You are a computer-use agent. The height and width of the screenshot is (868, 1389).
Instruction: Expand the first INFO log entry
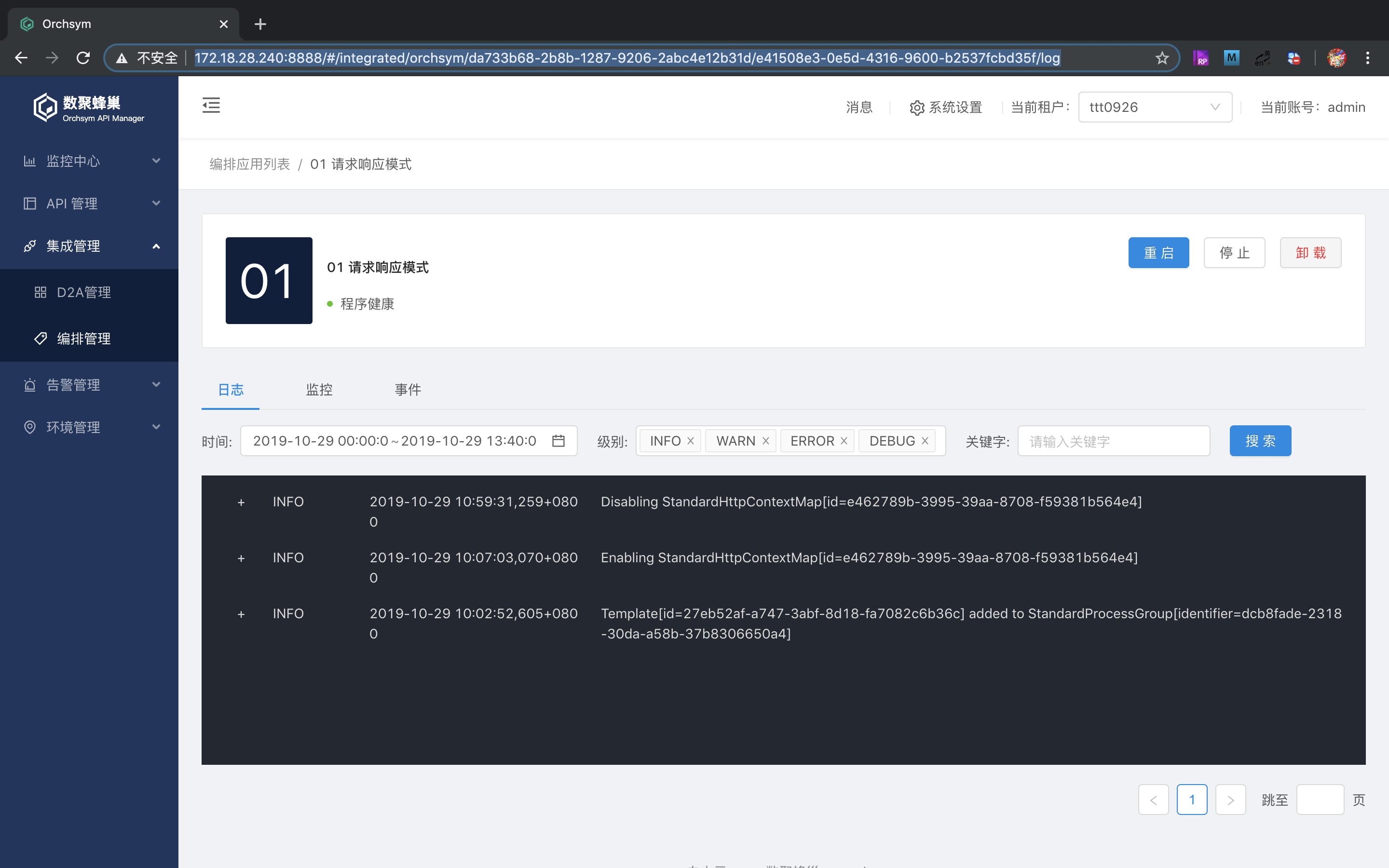click(241, 503)
